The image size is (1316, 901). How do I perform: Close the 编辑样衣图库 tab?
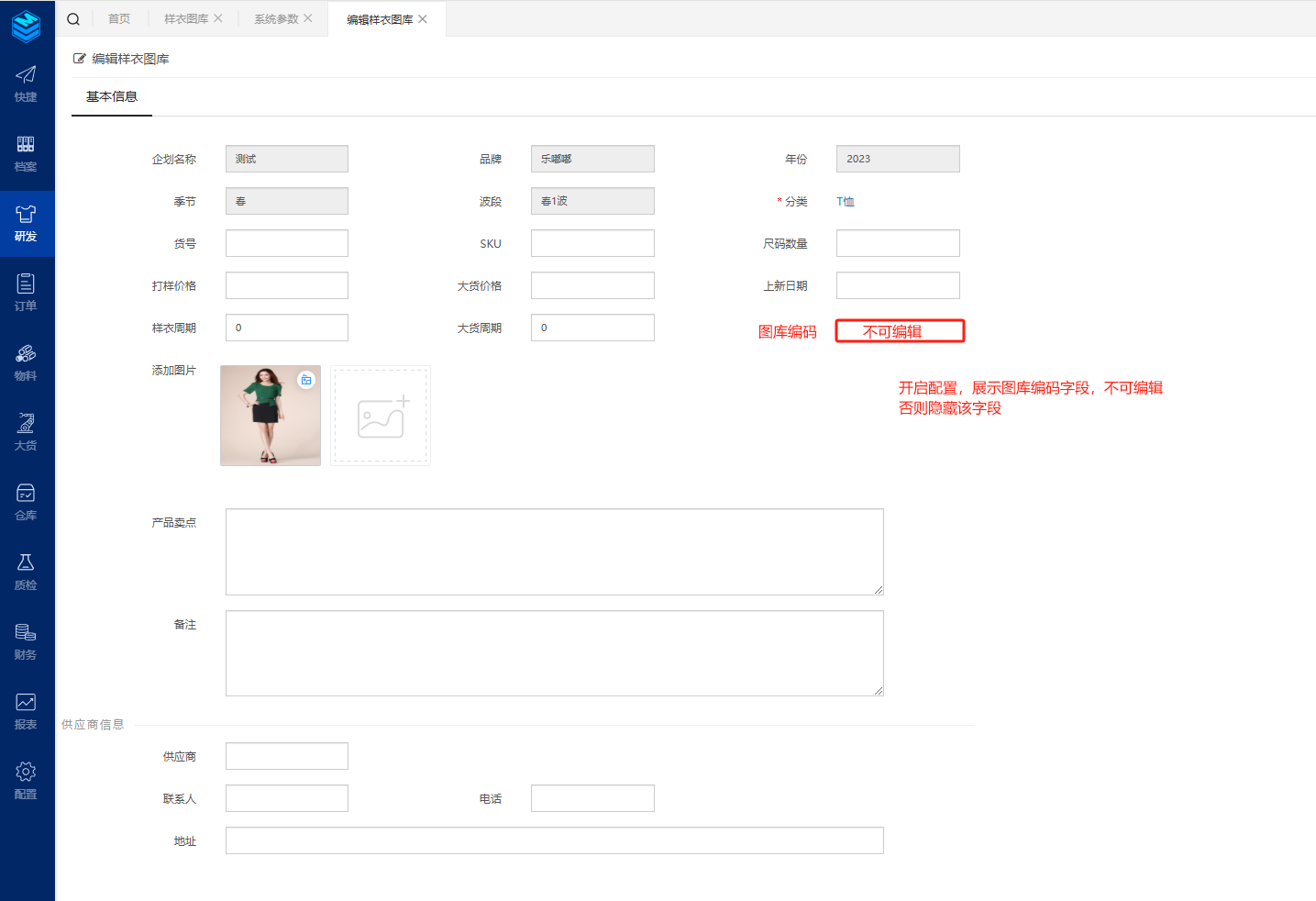(x=423, y=19)
